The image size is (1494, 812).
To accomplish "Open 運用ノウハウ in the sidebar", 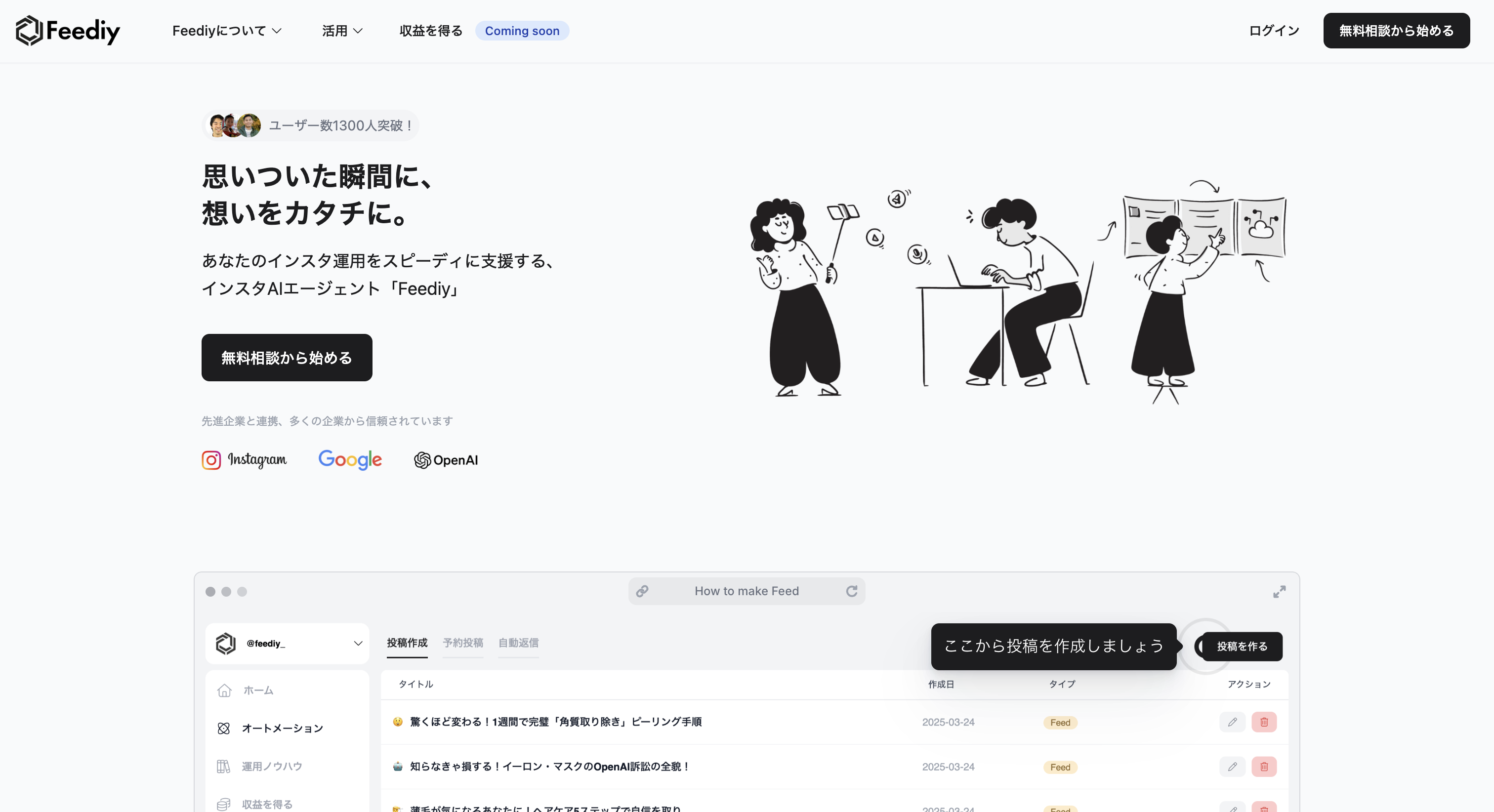I will tap(271, 766).
